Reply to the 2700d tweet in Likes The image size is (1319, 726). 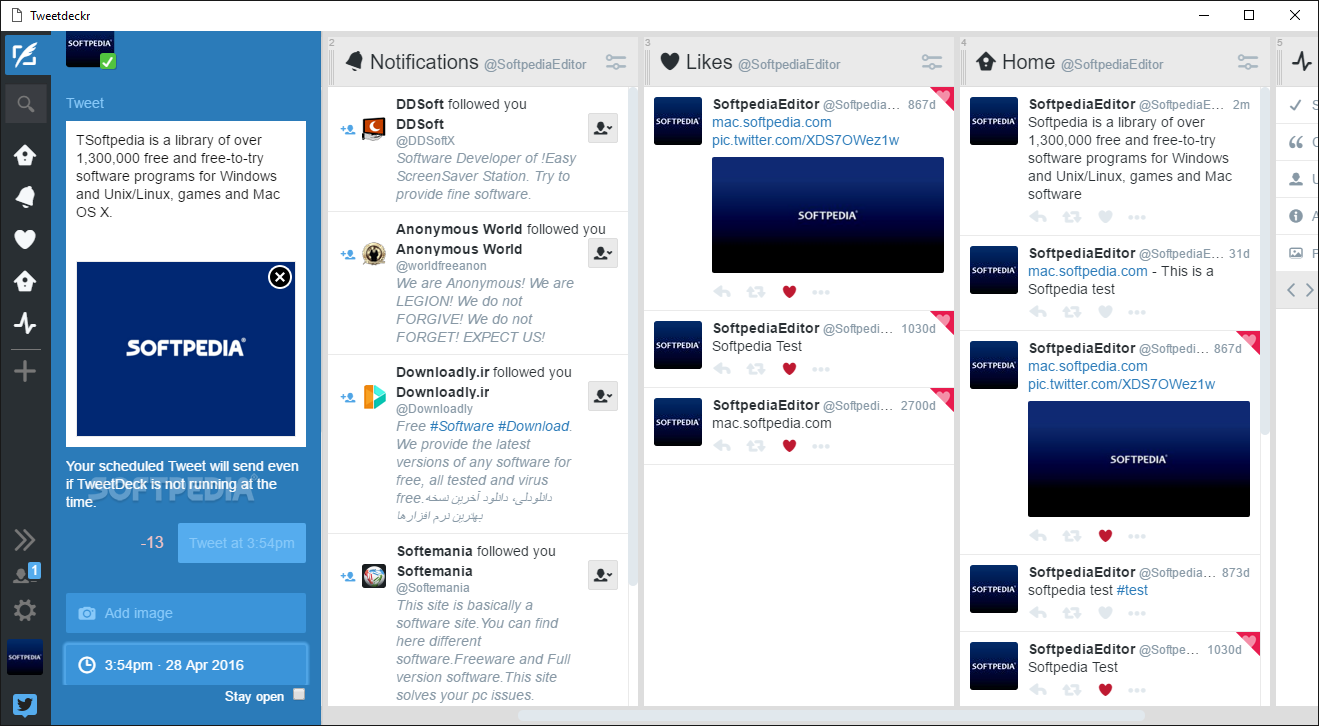(722, 446)
